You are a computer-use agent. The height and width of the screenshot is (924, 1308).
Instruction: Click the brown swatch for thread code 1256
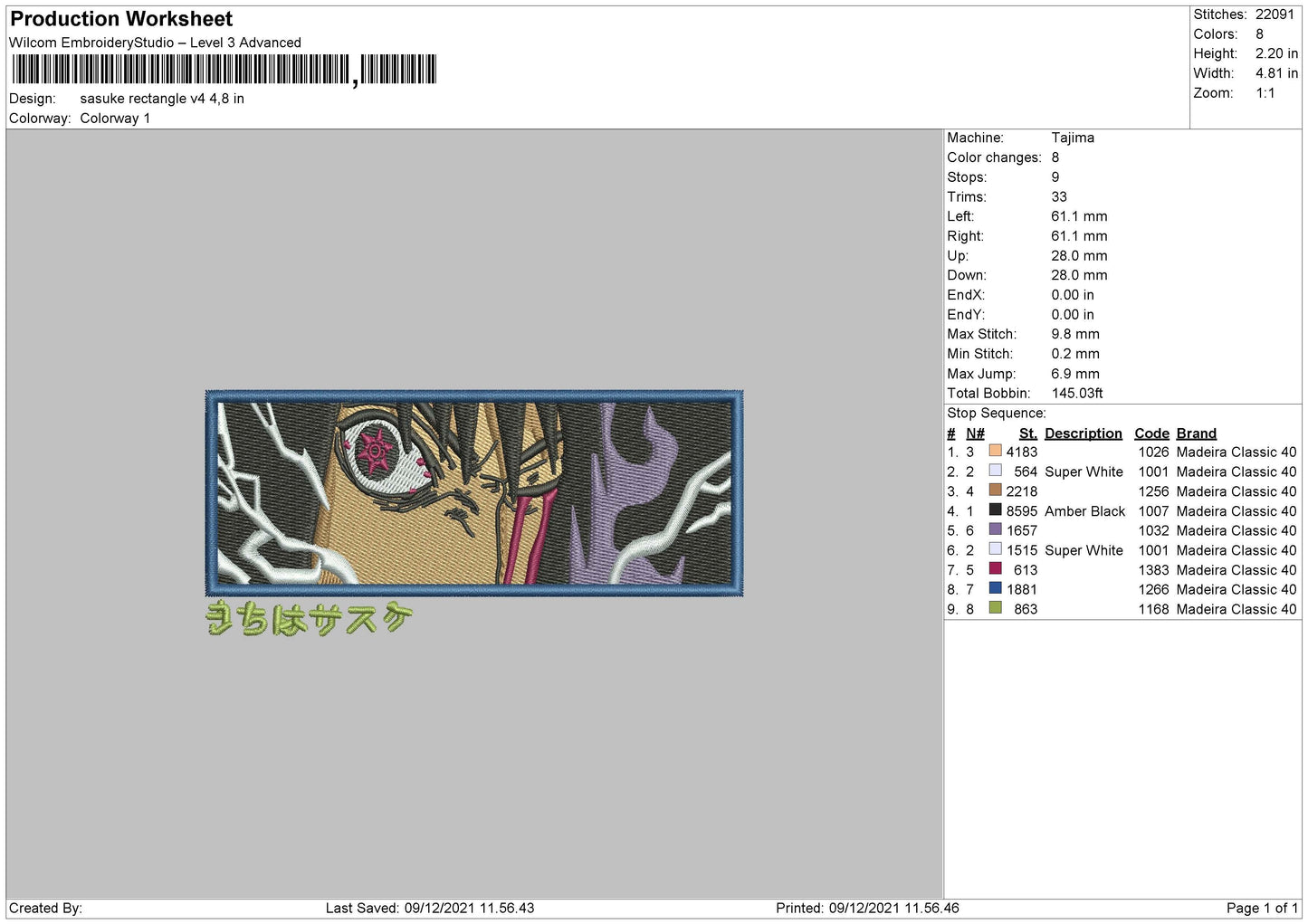[x=995, y=491]
